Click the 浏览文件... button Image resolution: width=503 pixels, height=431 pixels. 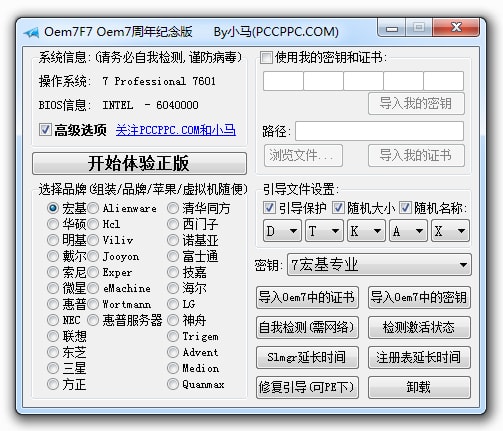point(303,155)
